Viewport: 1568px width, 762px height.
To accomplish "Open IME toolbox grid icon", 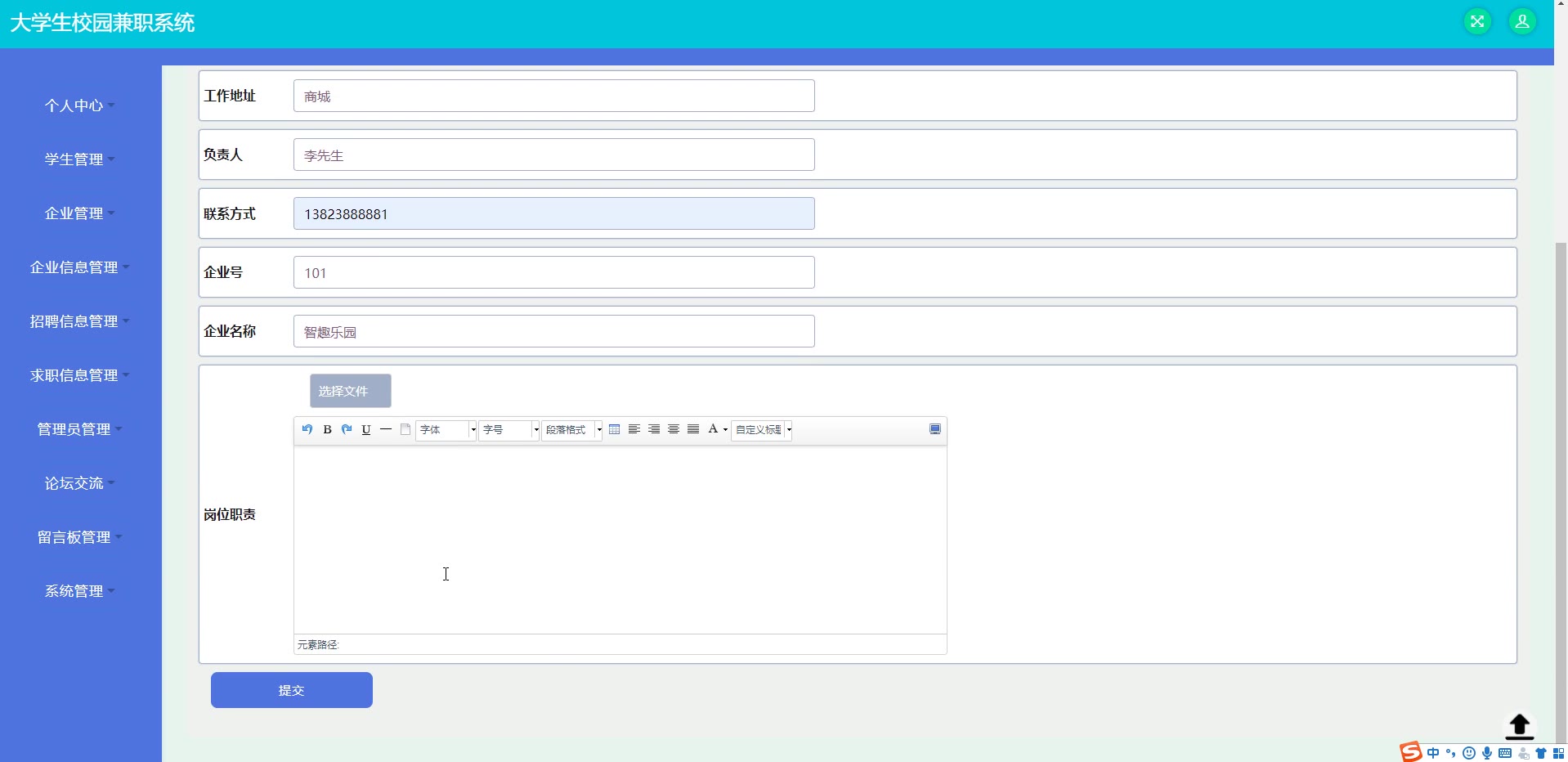I will (1559, 753).
